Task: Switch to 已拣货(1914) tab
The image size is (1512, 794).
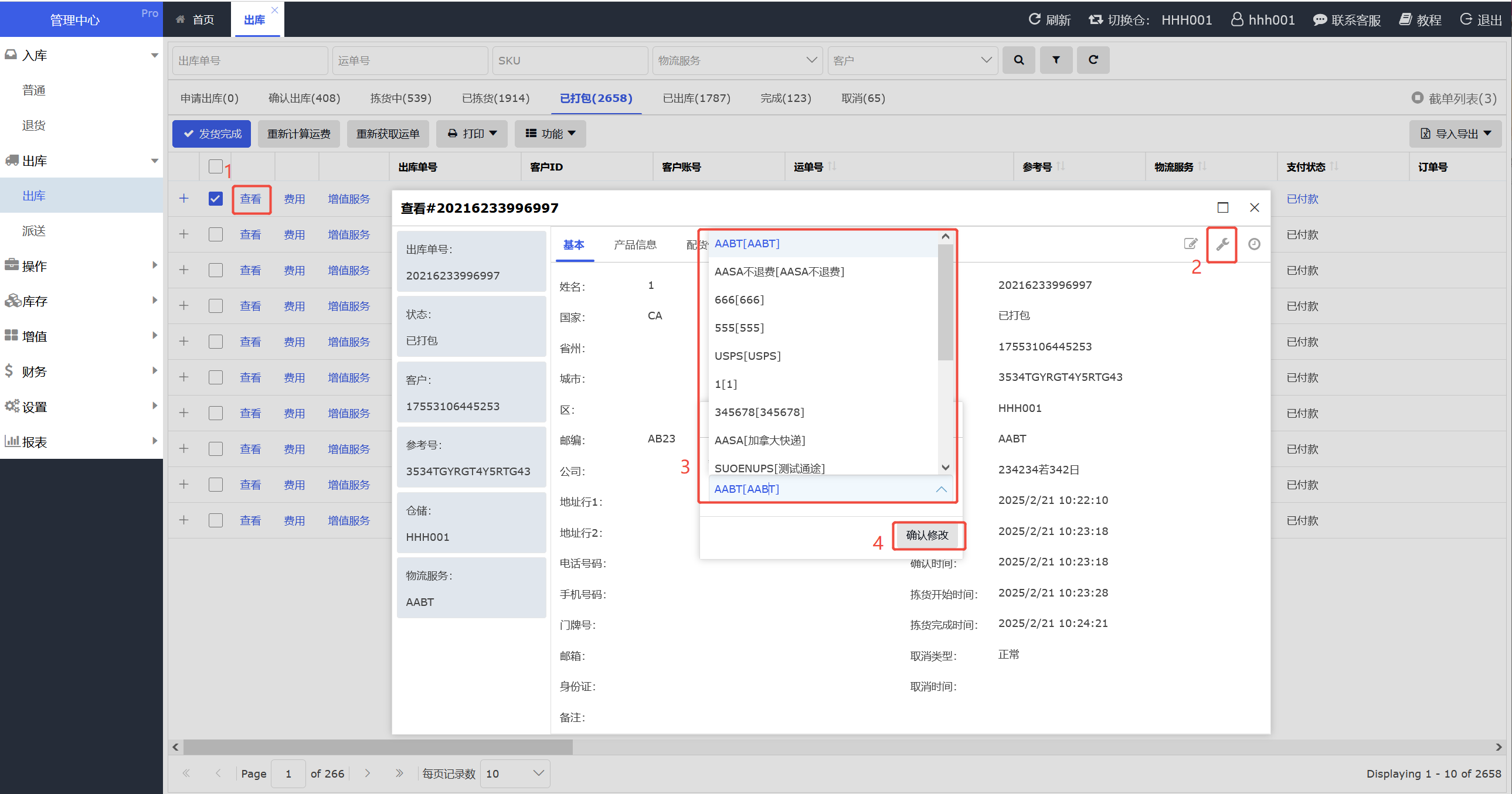Action: [x=495, y=98]
